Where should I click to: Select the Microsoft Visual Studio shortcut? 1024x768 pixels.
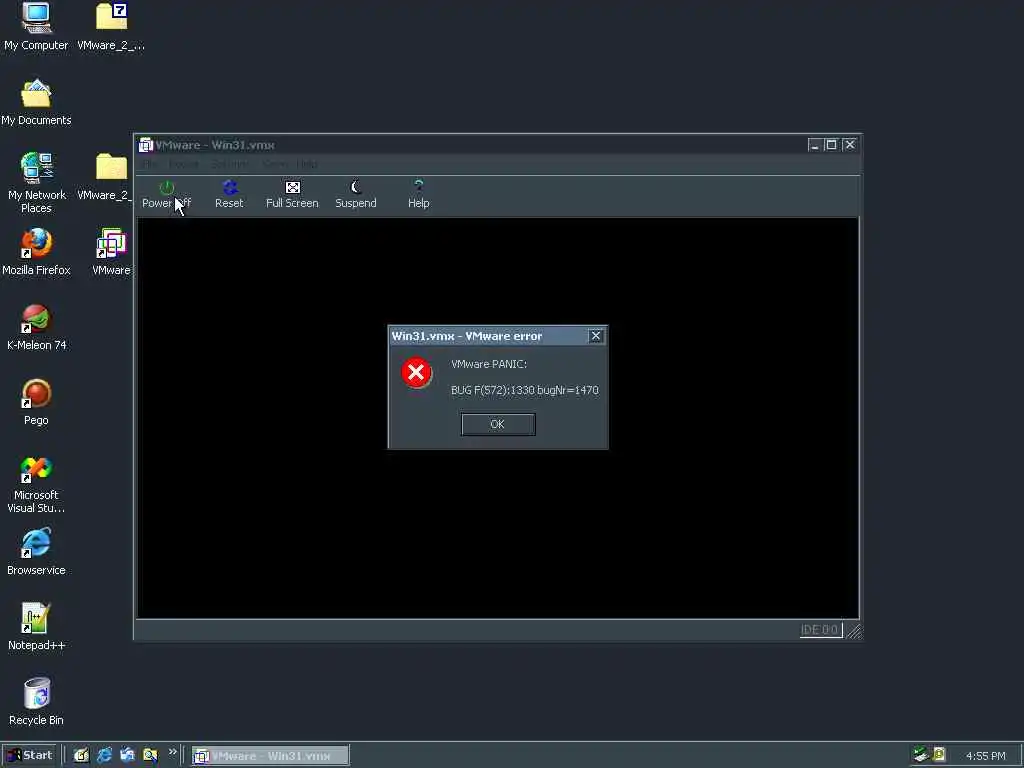pyautogui.click(x=36, y=484)
